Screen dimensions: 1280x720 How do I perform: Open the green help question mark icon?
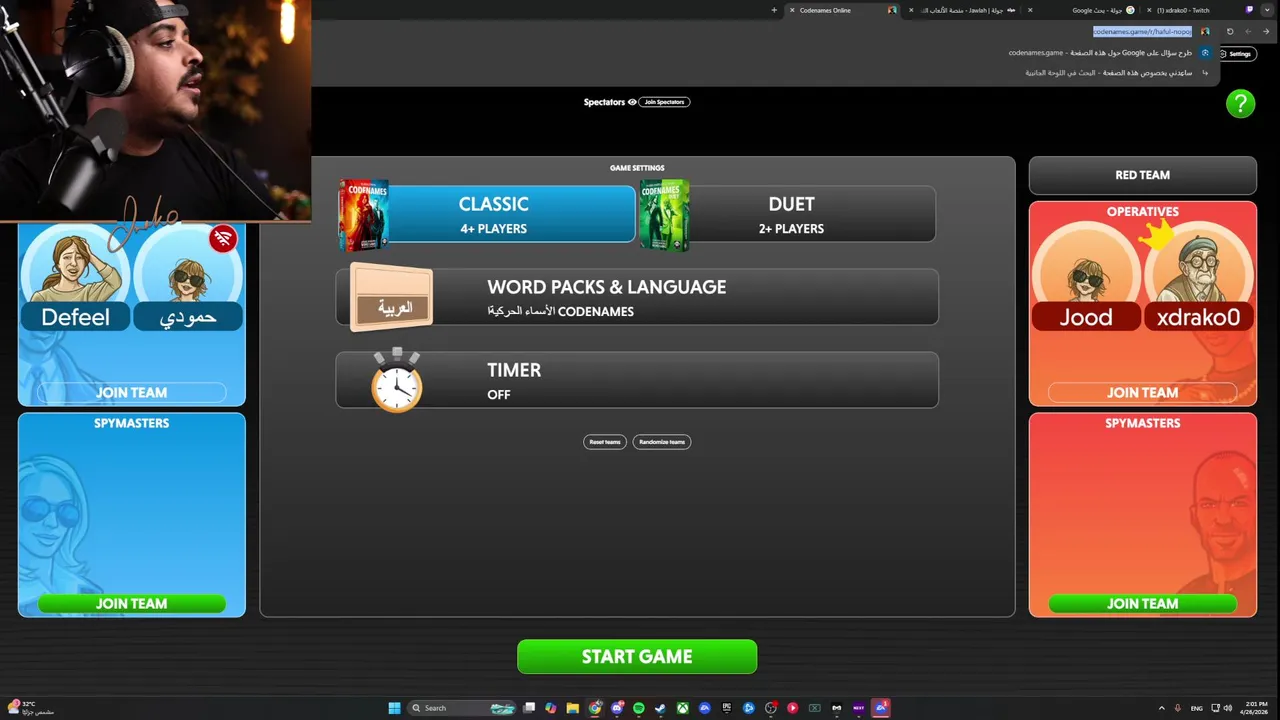click(1240, 103)
